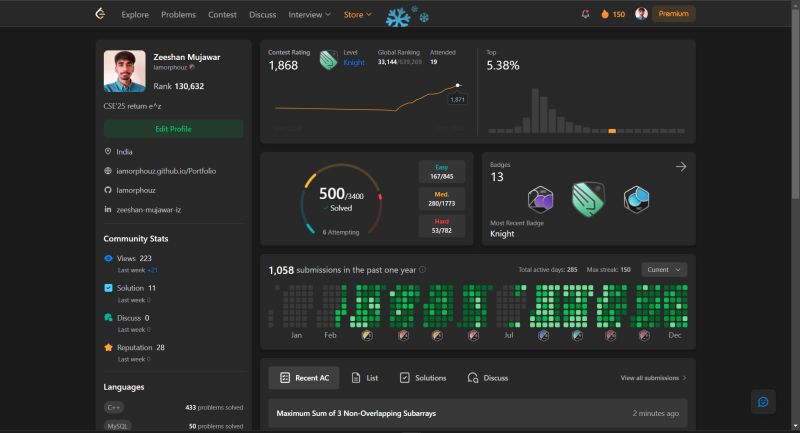Click the monthly badge under March heatmap
The width and height of the screenshot is (800, 433).
(x=367, y=336)
